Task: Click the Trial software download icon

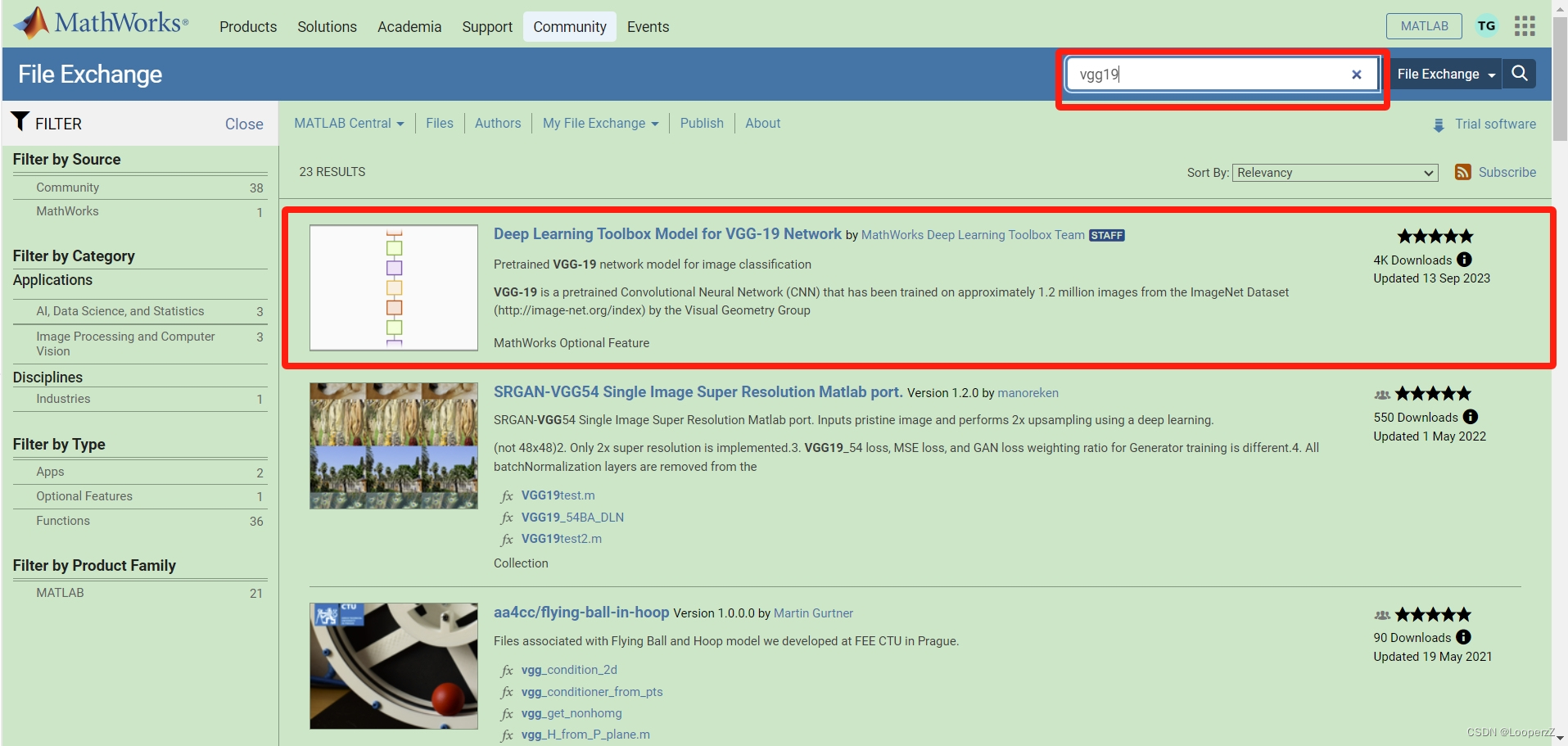Action: click(x=1439, y=125)
